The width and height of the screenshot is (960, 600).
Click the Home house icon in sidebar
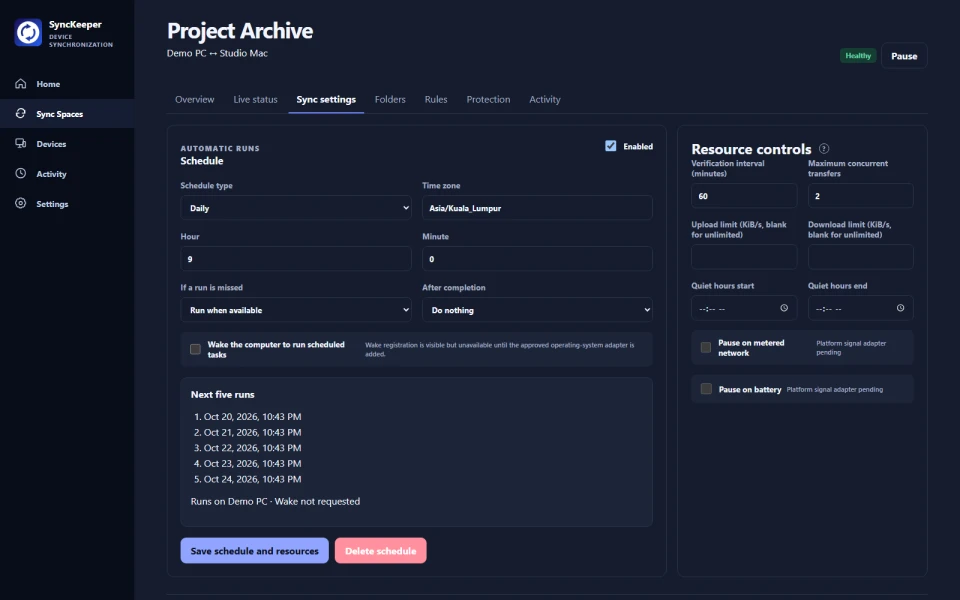21,83
